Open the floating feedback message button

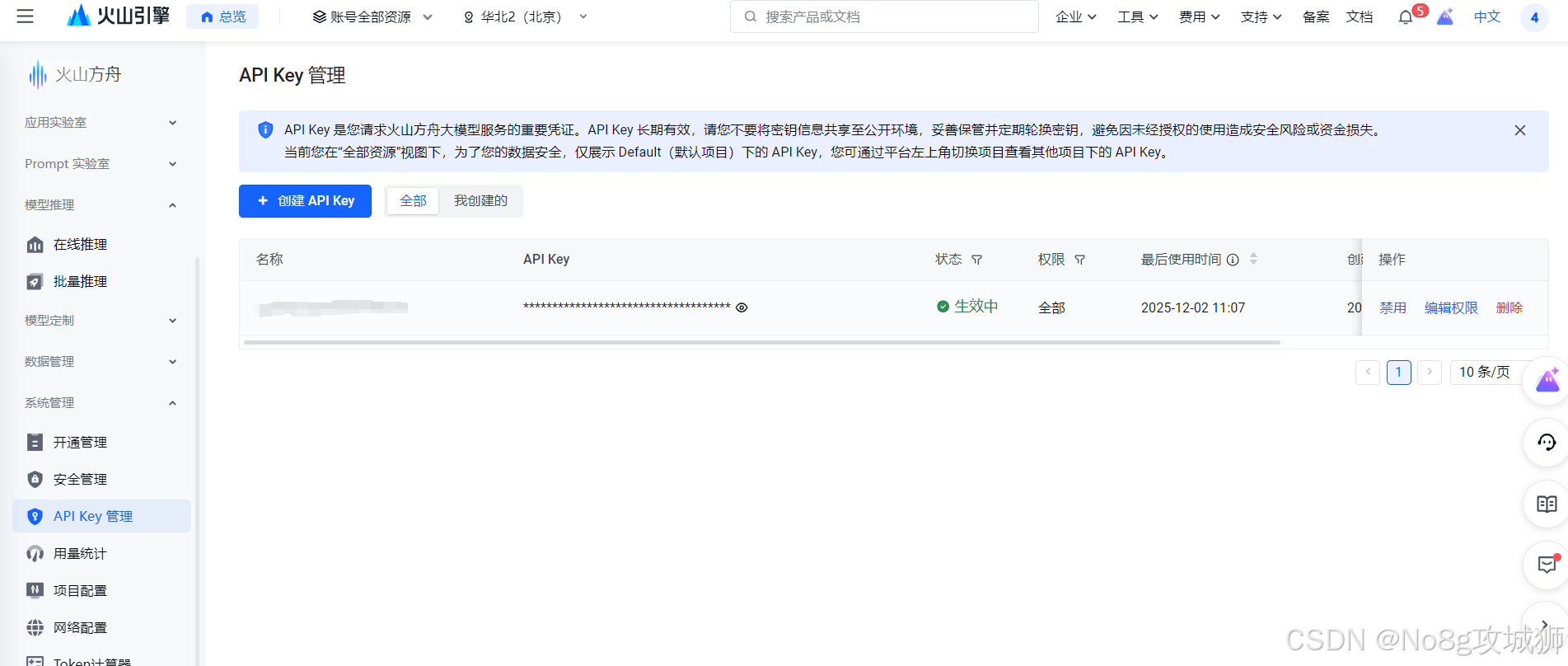(x=1547, y=565)
